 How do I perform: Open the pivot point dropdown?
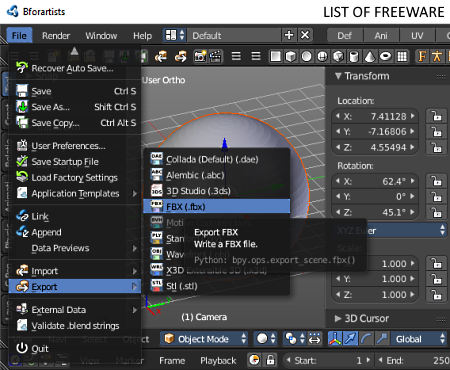point(294,339)
